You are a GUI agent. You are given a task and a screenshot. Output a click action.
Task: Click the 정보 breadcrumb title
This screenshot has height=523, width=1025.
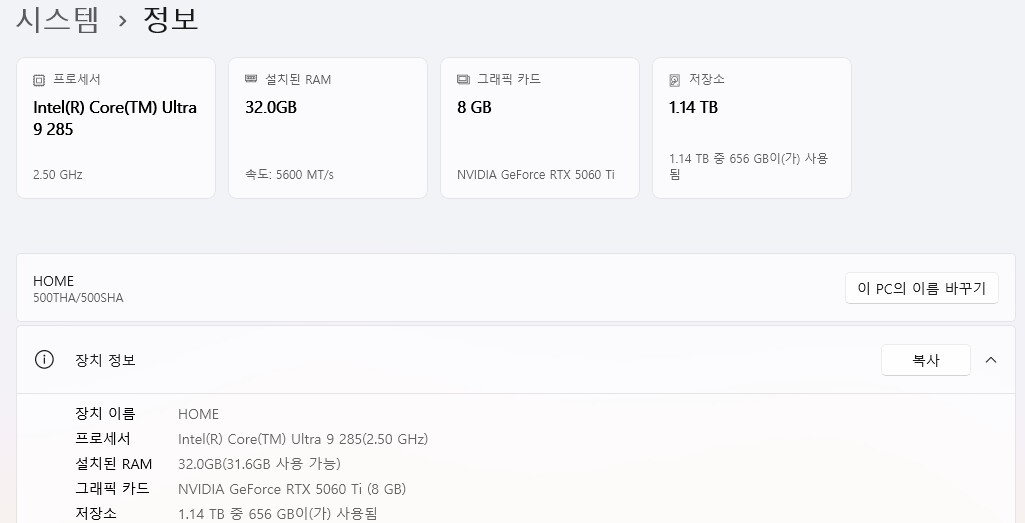[x=171, y=19]
